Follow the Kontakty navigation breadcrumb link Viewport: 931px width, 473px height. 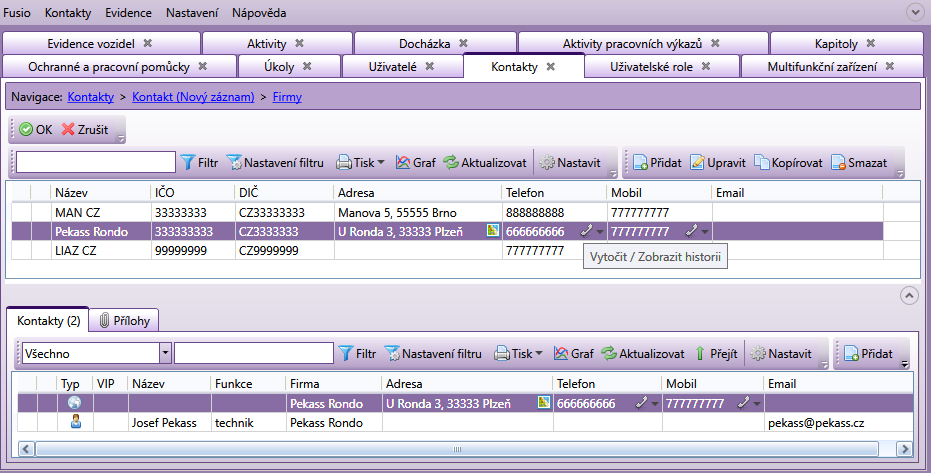(x=91, y=97)
